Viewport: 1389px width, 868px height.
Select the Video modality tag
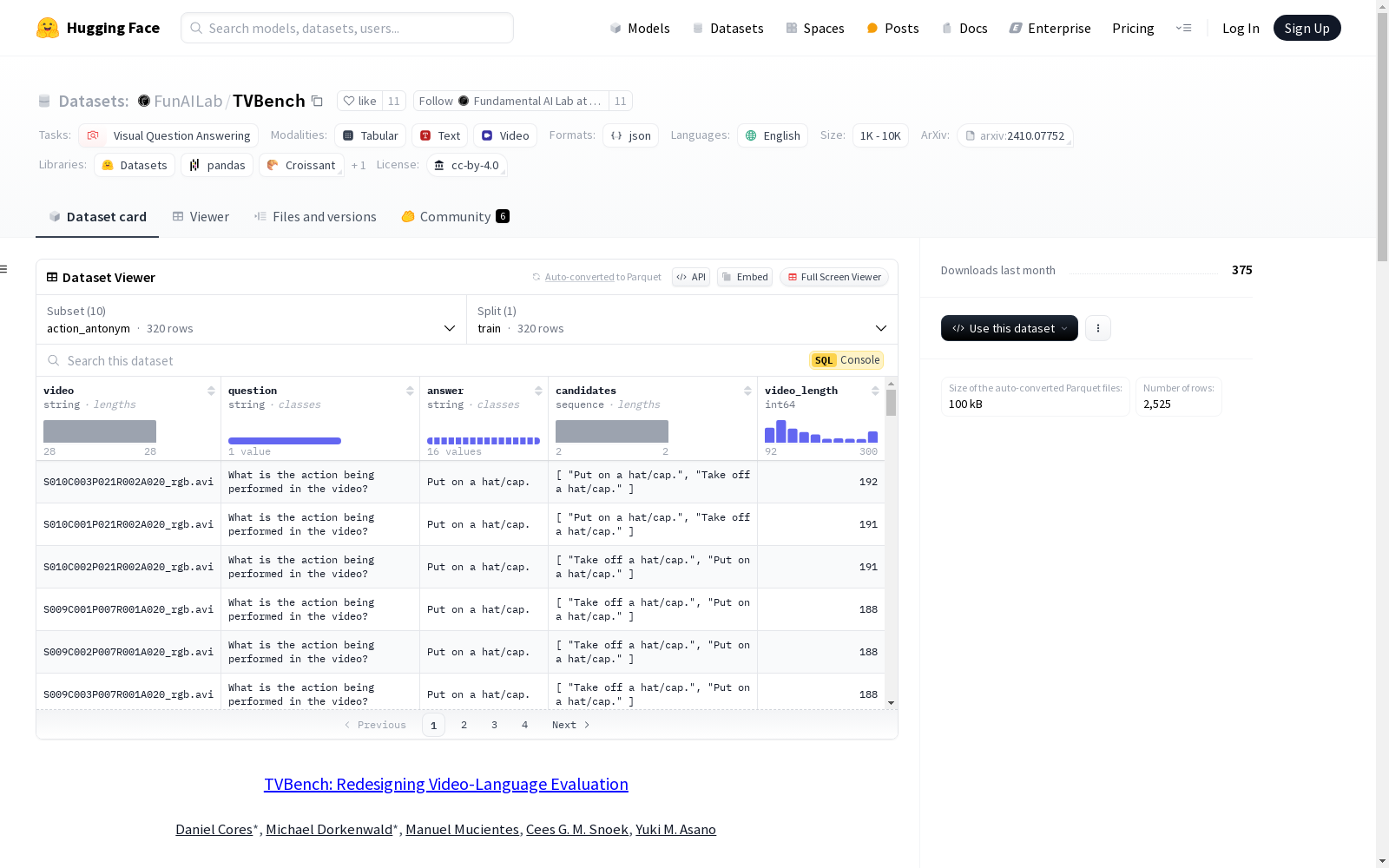click(x=505, y=136)
